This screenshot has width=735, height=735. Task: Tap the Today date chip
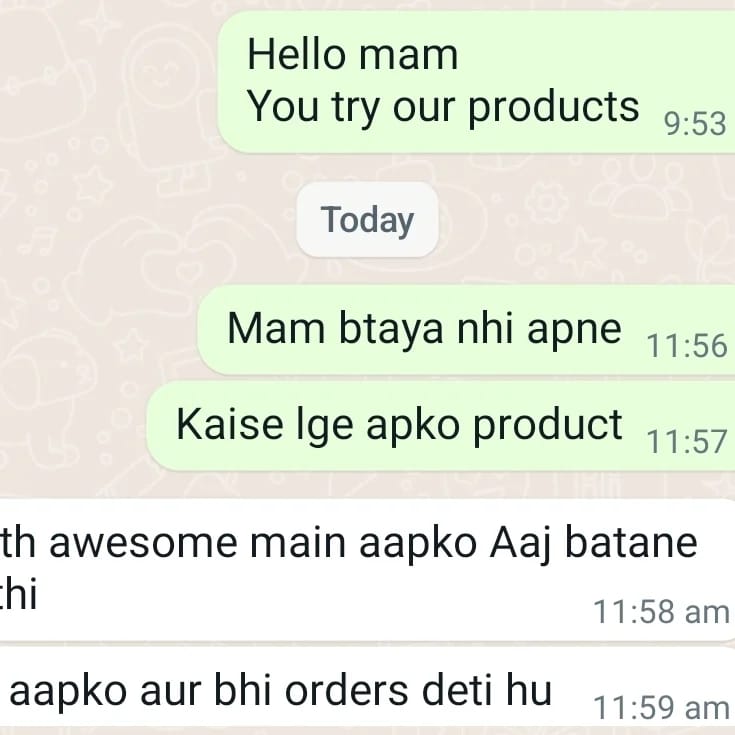coord(368,219)
